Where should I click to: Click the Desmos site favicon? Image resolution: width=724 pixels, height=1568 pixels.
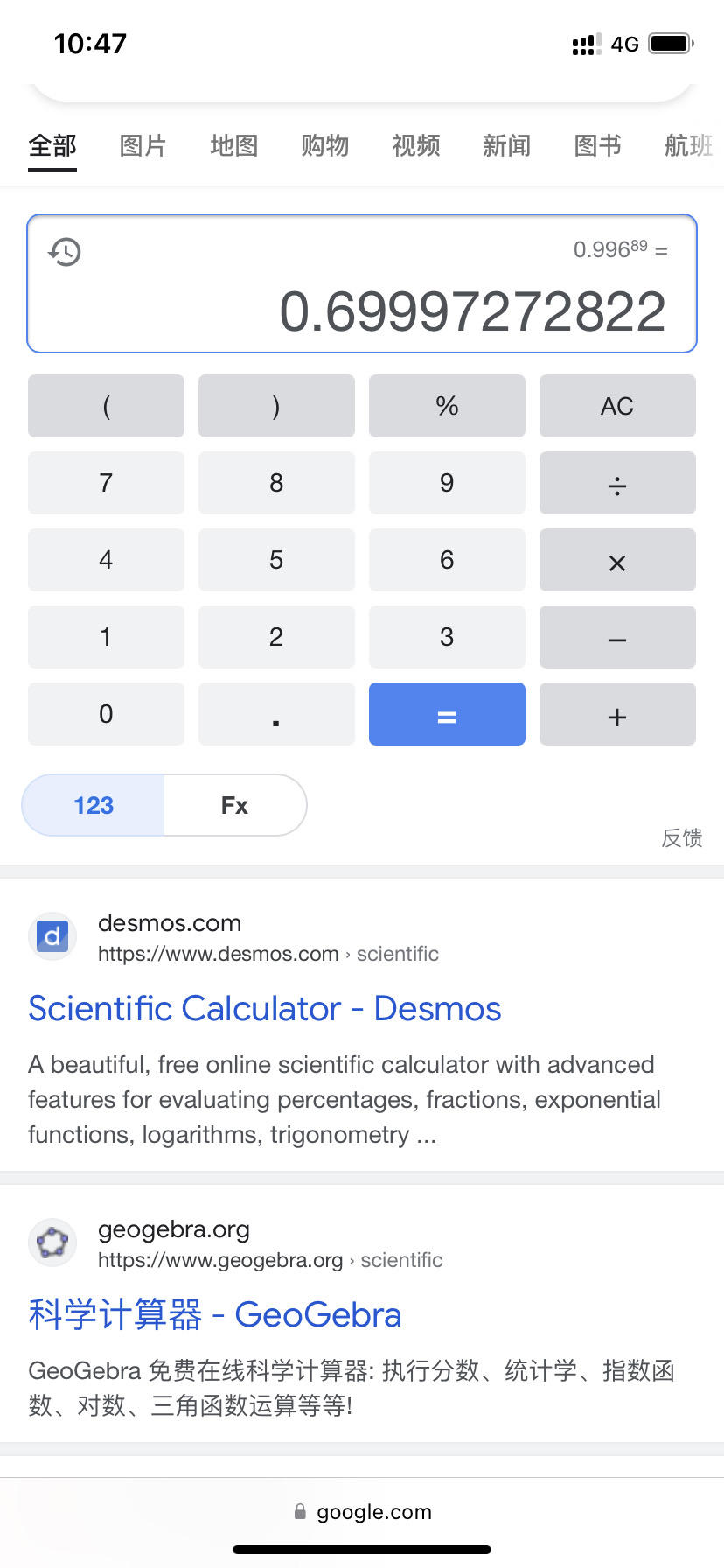pyautogui.click(x=52, y=937)
